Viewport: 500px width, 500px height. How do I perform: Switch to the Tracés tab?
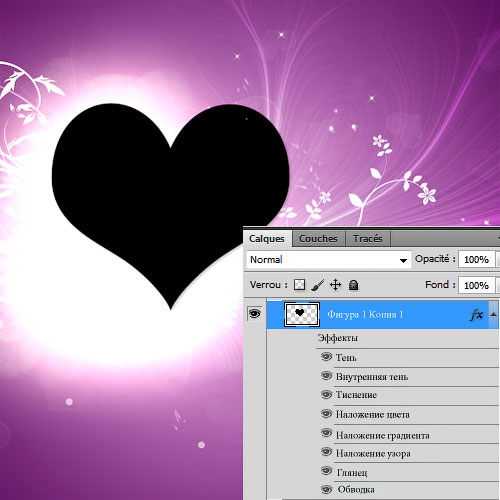(x=368, y=239)
